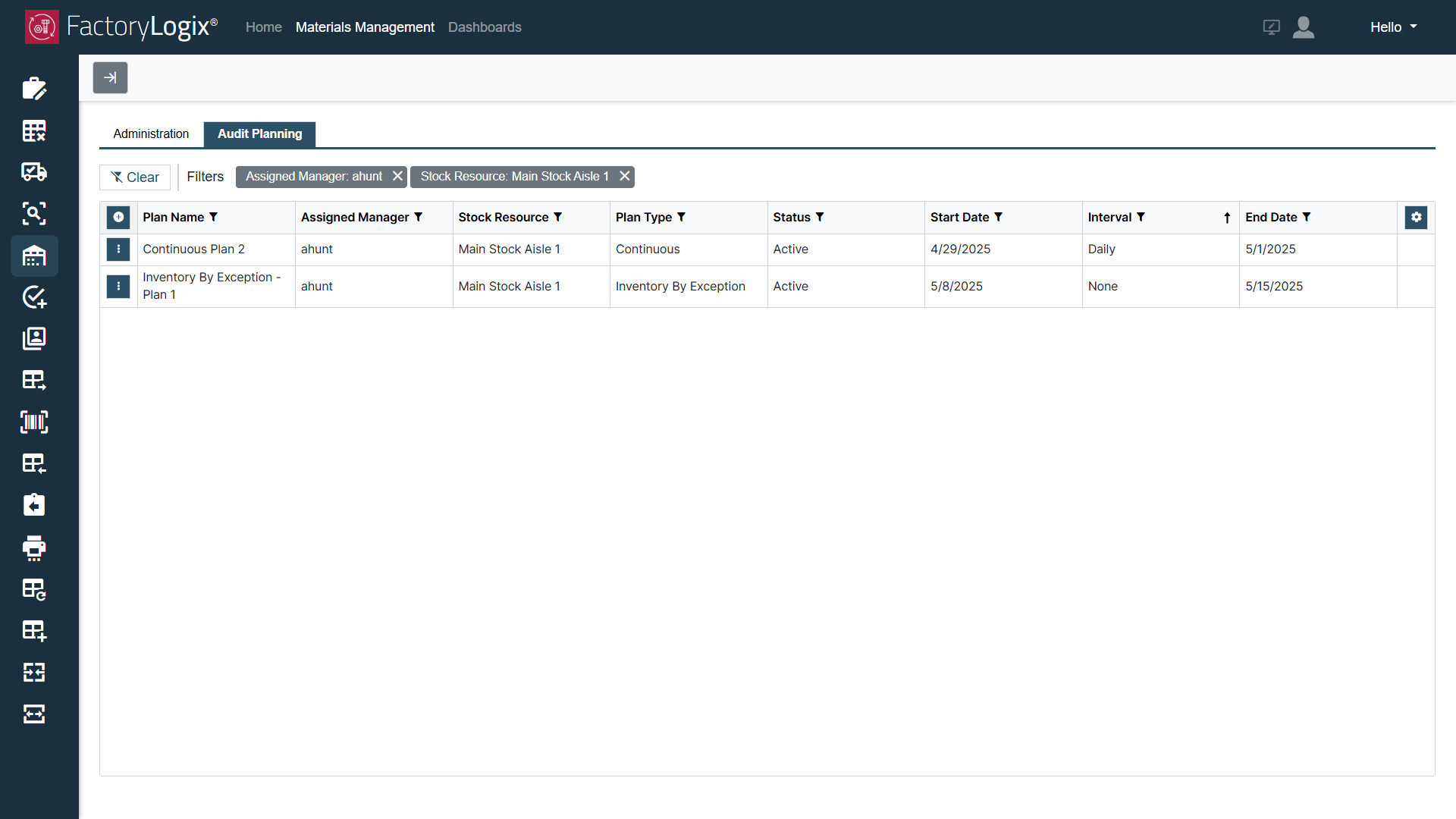This screenshot has width=1456, height=819.
Task: Select the add-grid icon near sidebar bottom
Action: click(x=34, y=630)
